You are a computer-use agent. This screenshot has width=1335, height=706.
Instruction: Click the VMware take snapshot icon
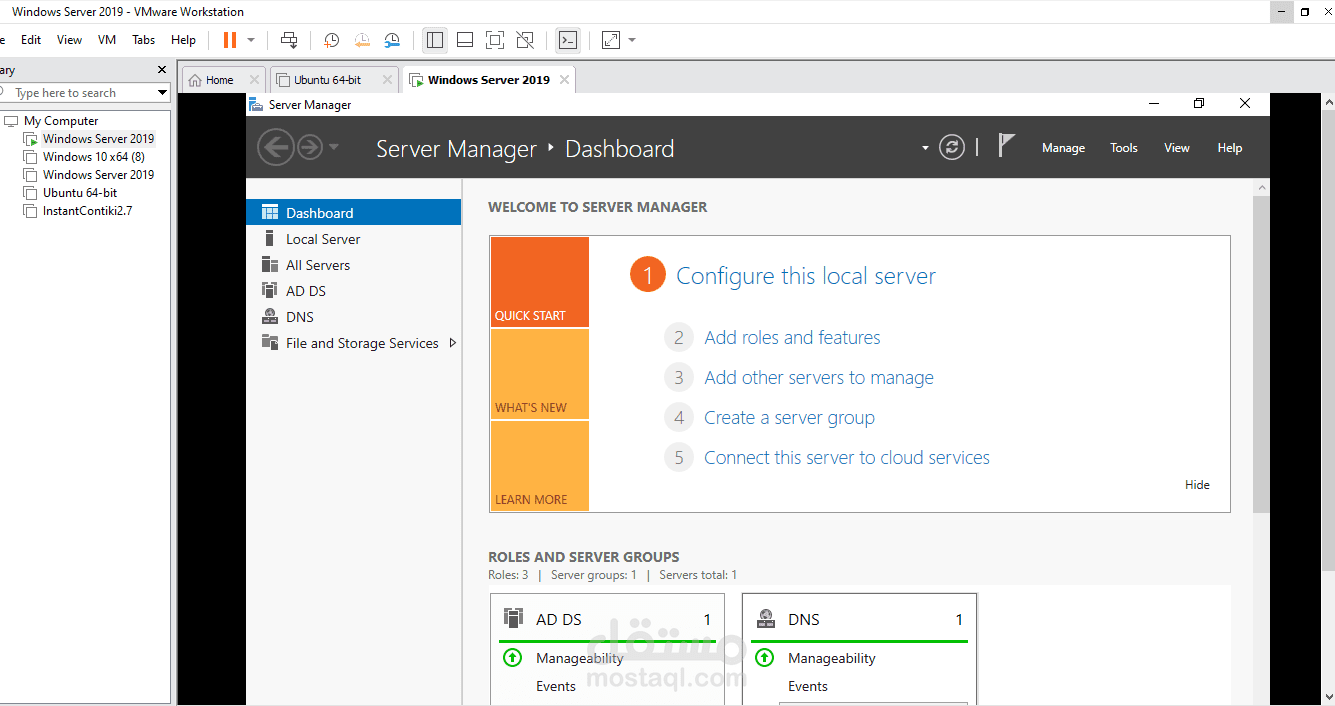pos(331,40)
